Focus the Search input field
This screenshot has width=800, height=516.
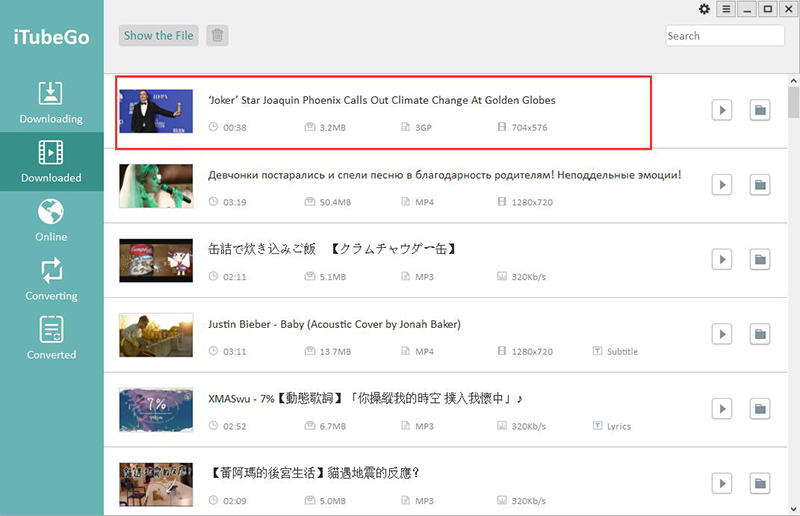click(724, 36)
